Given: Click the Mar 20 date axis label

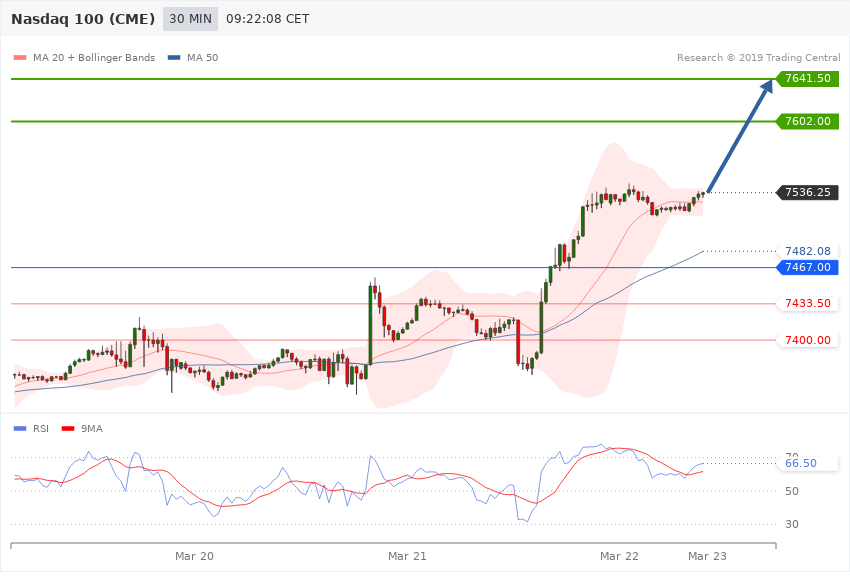Looking at the screenshot, I should (x=194, y=556).
